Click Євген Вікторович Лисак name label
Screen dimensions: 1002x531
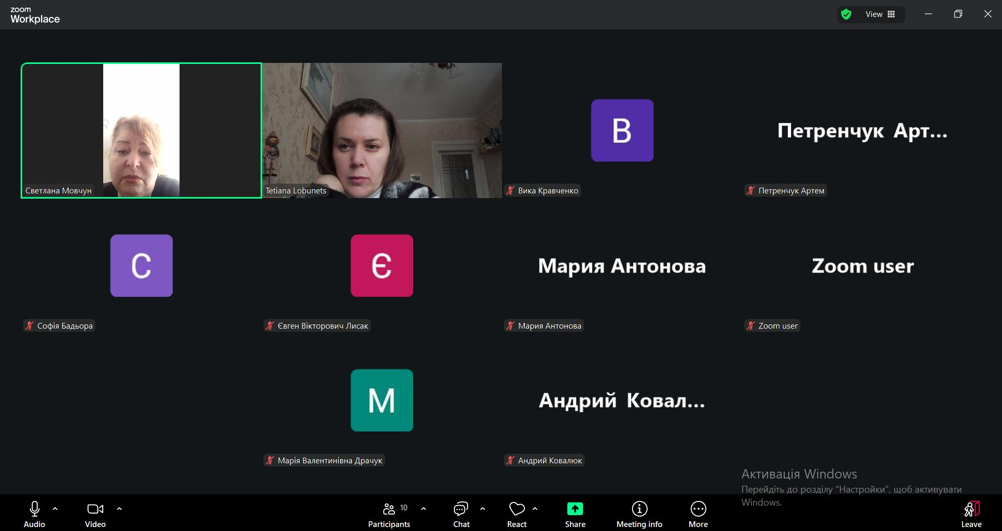(323, 326)
